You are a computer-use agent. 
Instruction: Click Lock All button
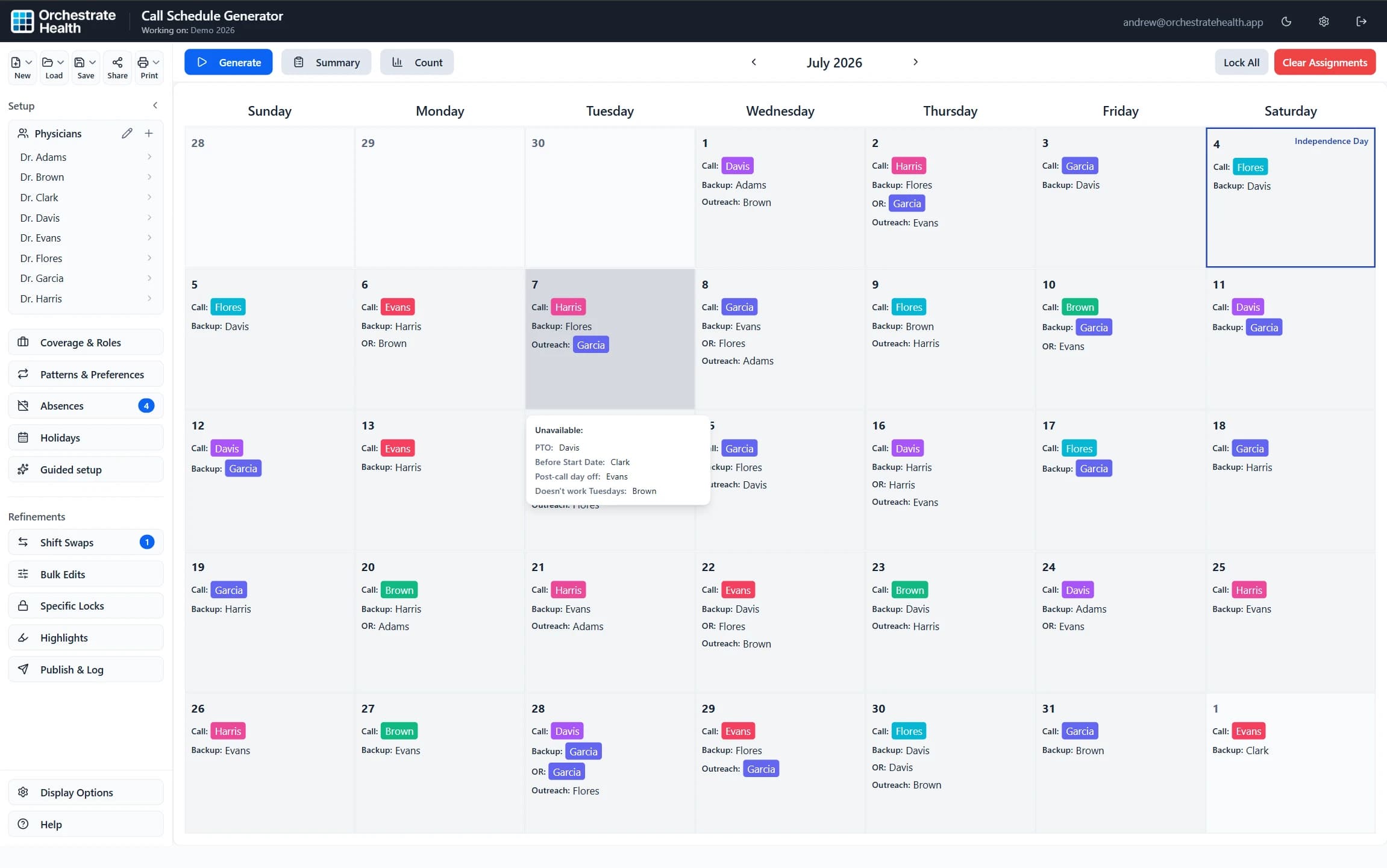tap(1241, 62)
